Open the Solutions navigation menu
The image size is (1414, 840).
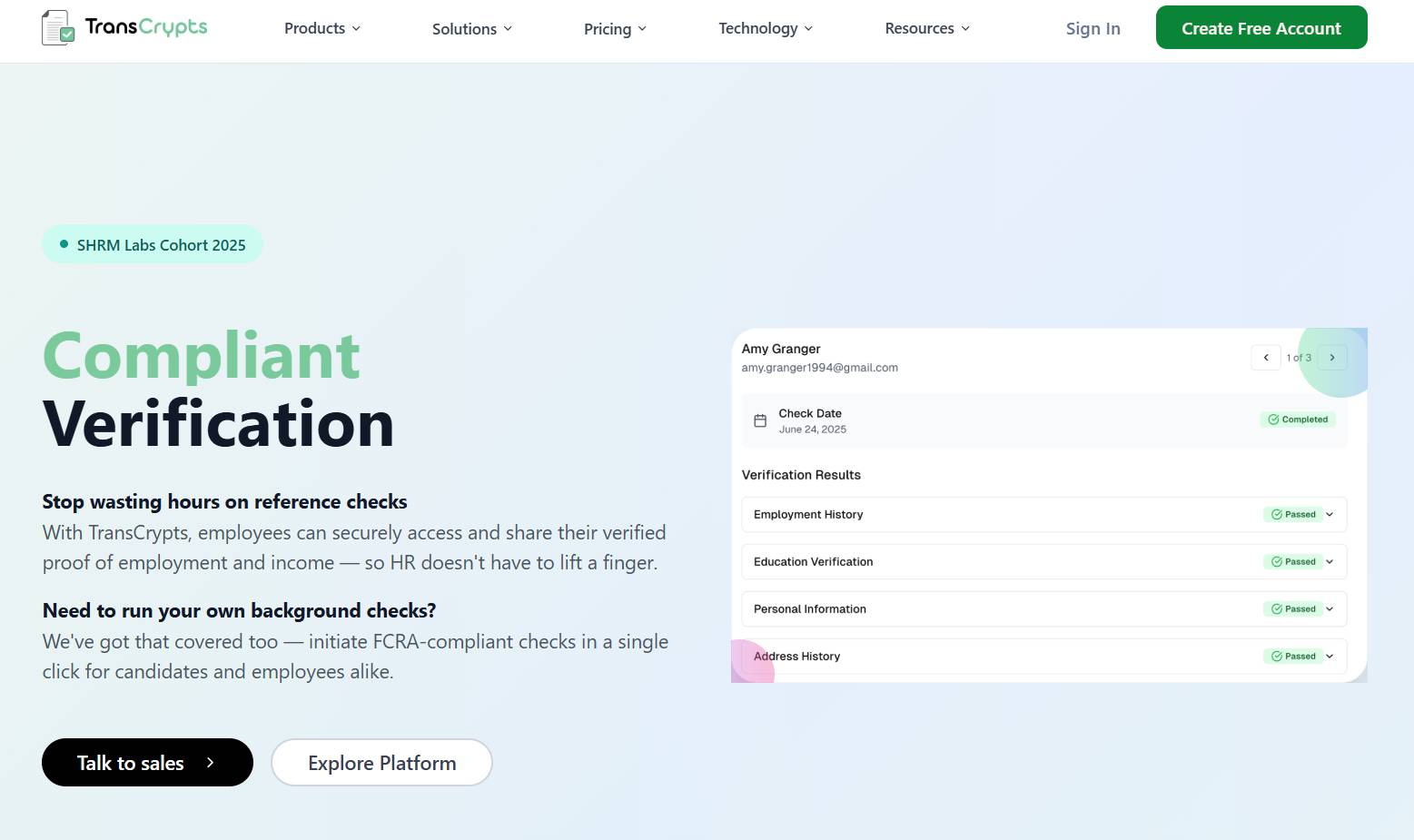pyautogui.click(x=471, y=29)
